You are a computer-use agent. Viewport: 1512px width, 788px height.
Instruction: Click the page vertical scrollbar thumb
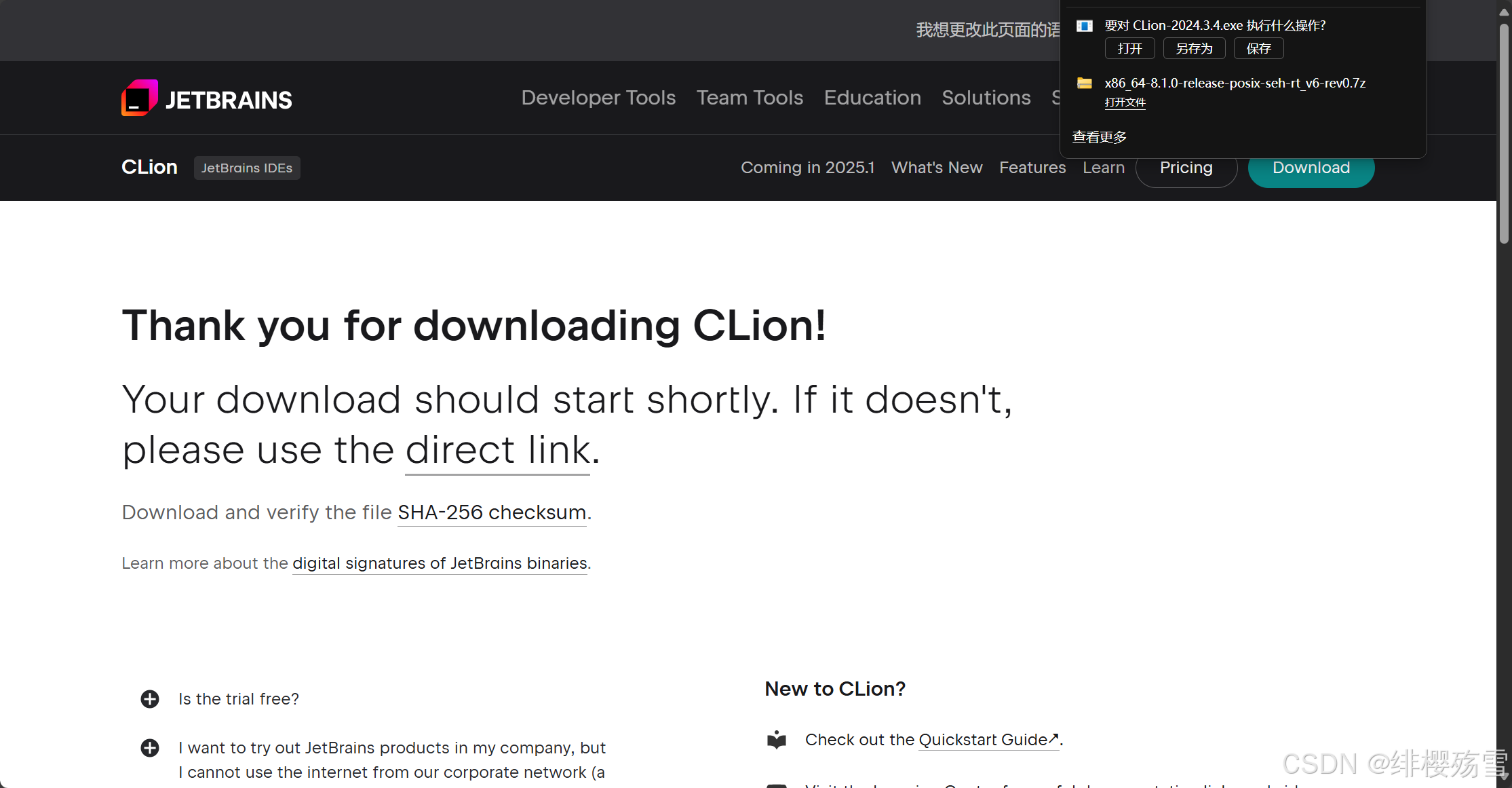coord(1504,132)
